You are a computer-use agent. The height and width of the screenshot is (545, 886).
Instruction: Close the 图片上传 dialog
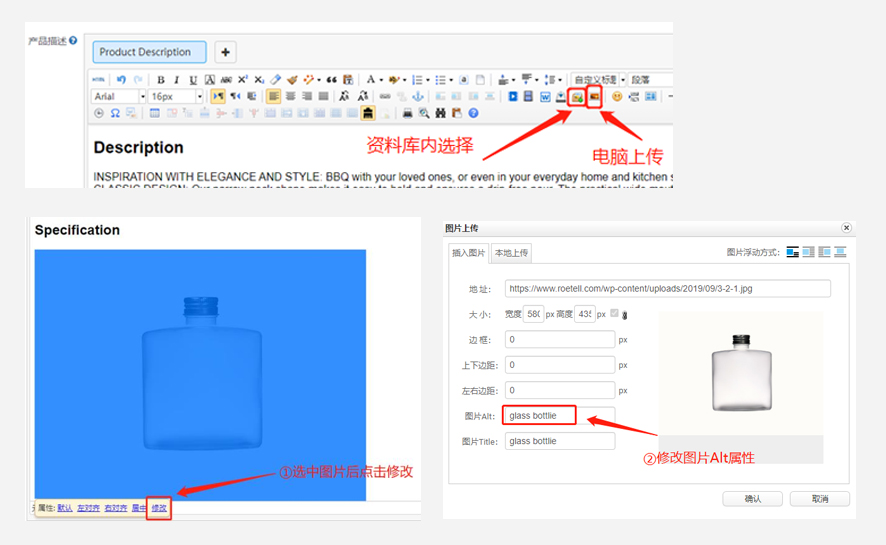click(x=846, y=228)
